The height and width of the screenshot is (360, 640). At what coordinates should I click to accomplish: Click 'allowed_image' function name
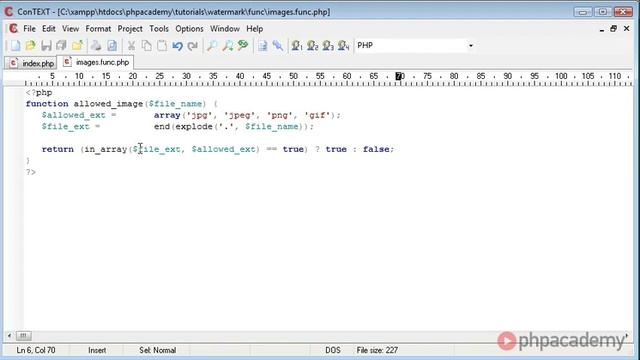[108, 104]
